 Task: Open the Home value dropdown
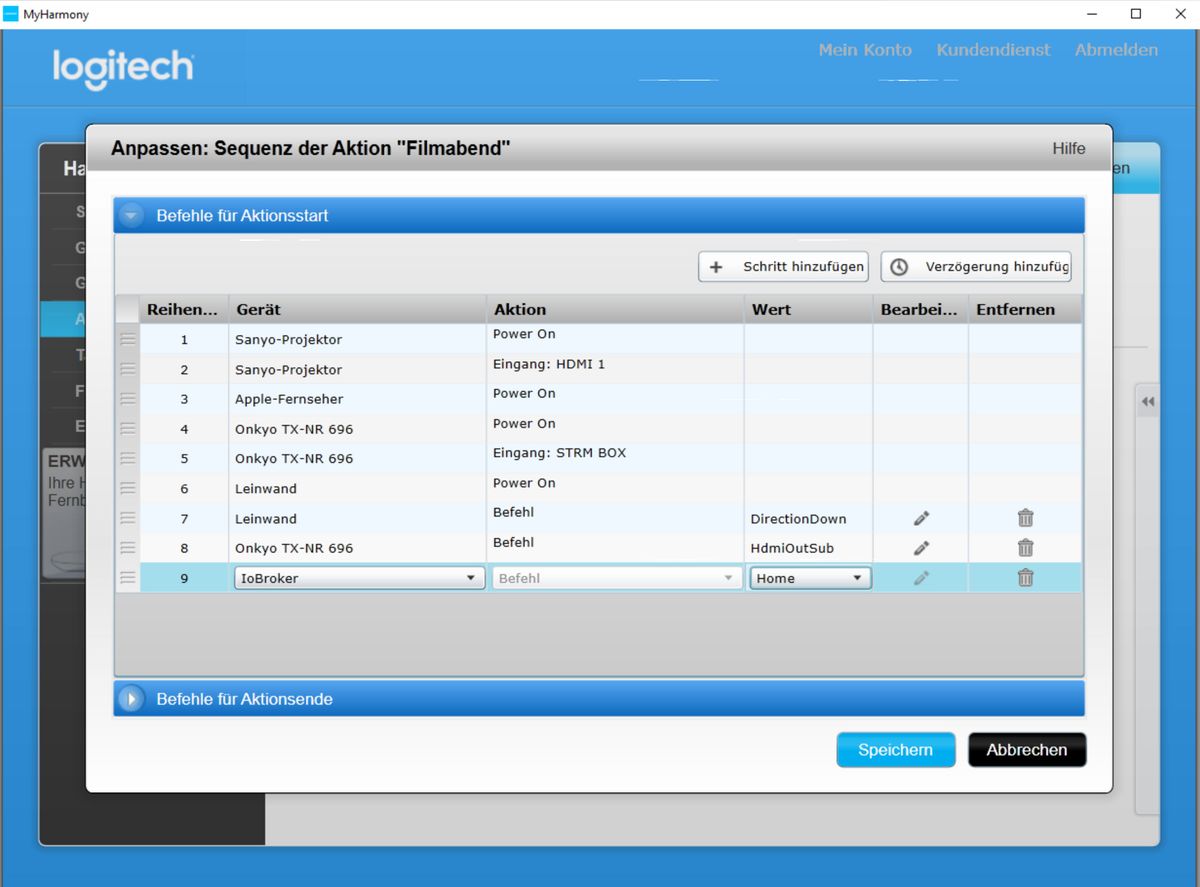[x=810, y=578]
